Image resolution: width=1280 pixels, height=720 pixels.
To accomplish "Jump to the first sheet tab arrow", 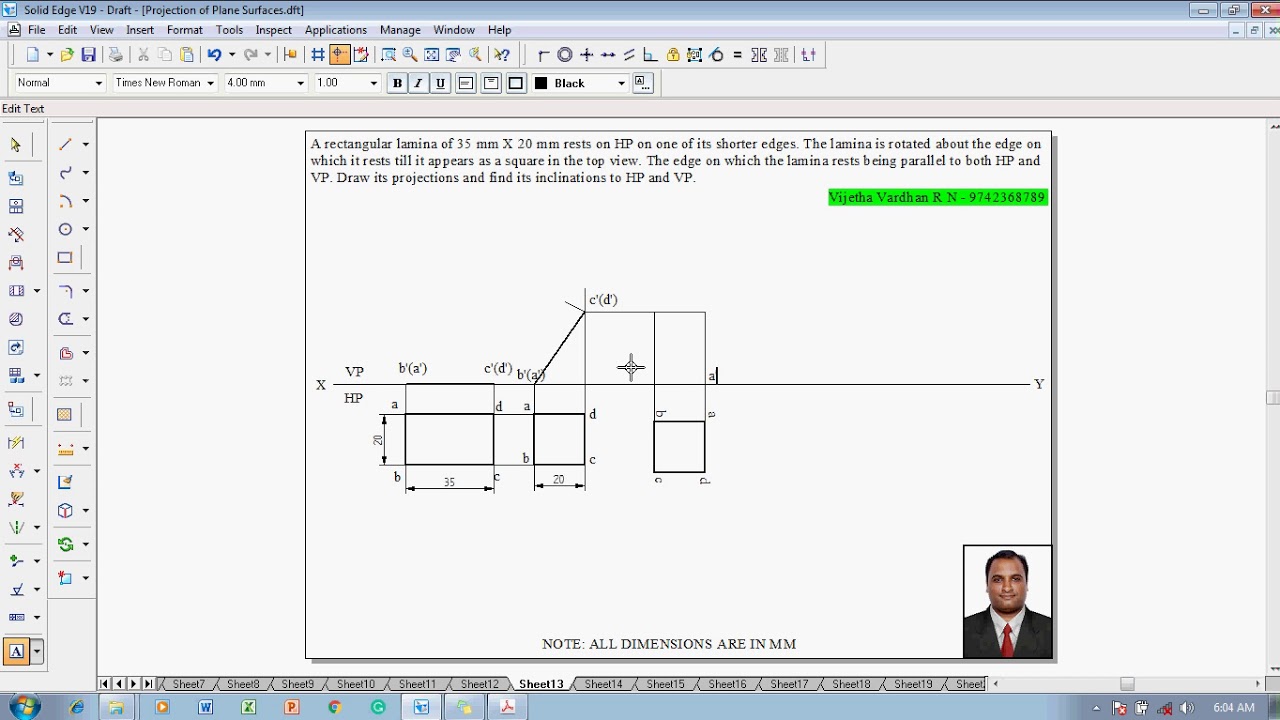I will 104,684.
